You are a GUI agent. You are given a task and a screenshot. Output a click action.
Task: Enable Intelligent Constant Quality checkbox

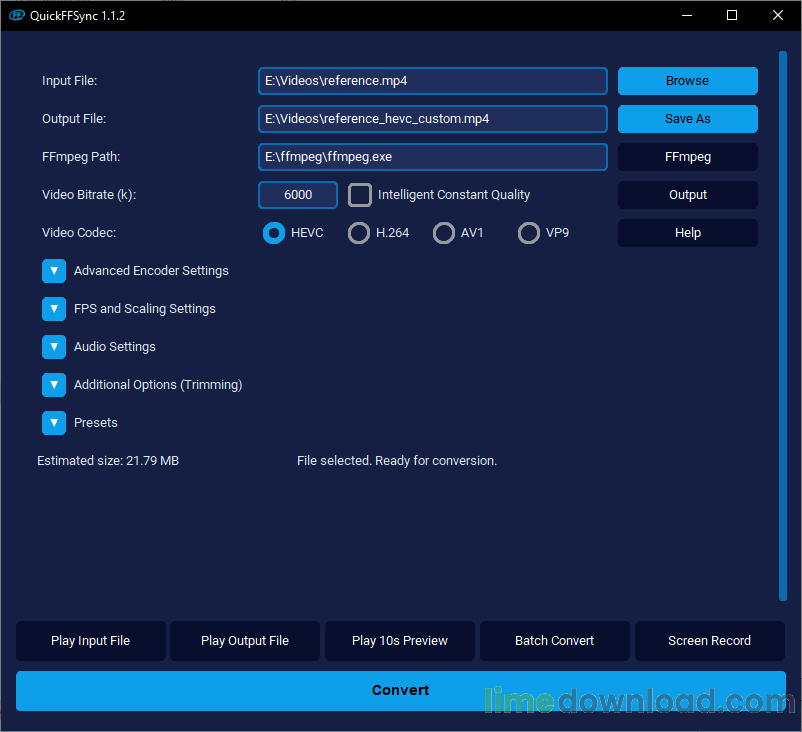(x=360, y=195)
